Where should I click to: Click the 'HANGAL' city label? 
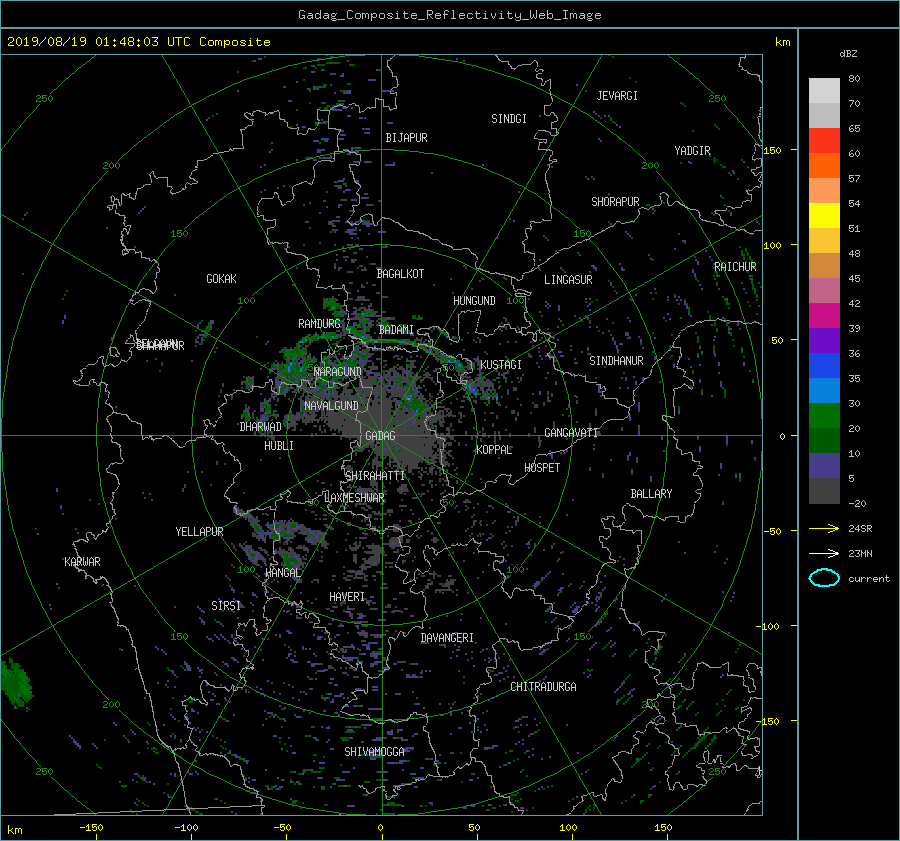point(283,573)
